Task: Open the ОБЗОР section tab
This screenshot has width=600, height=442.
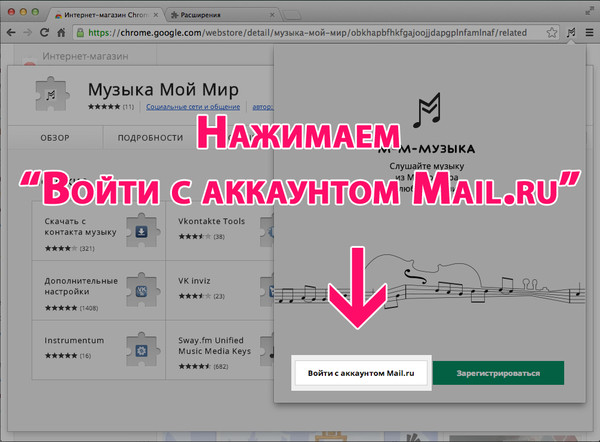Action: [55, 138]
